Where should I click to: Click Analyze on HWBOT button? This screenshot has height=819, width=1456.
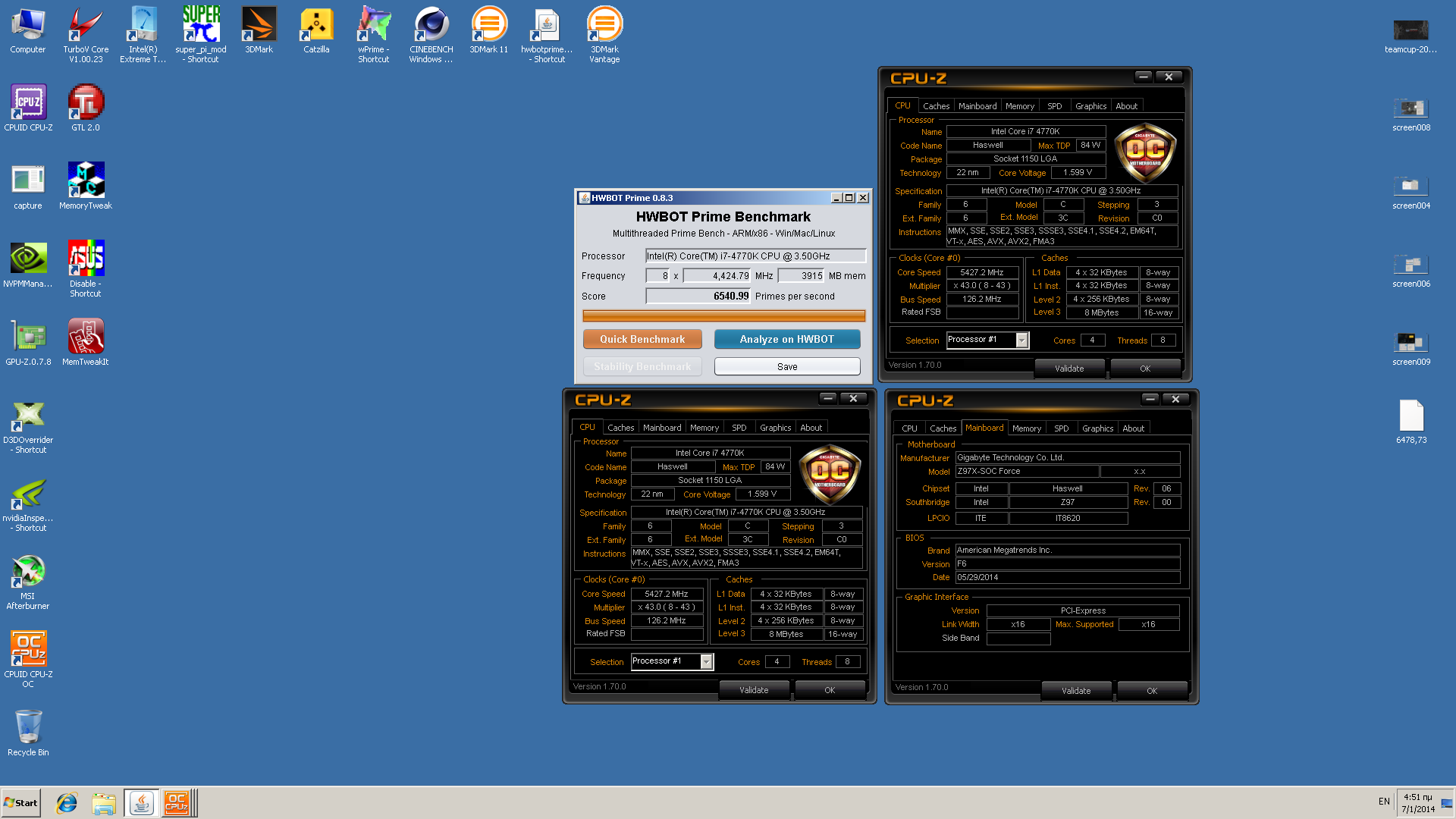[786, 339]
